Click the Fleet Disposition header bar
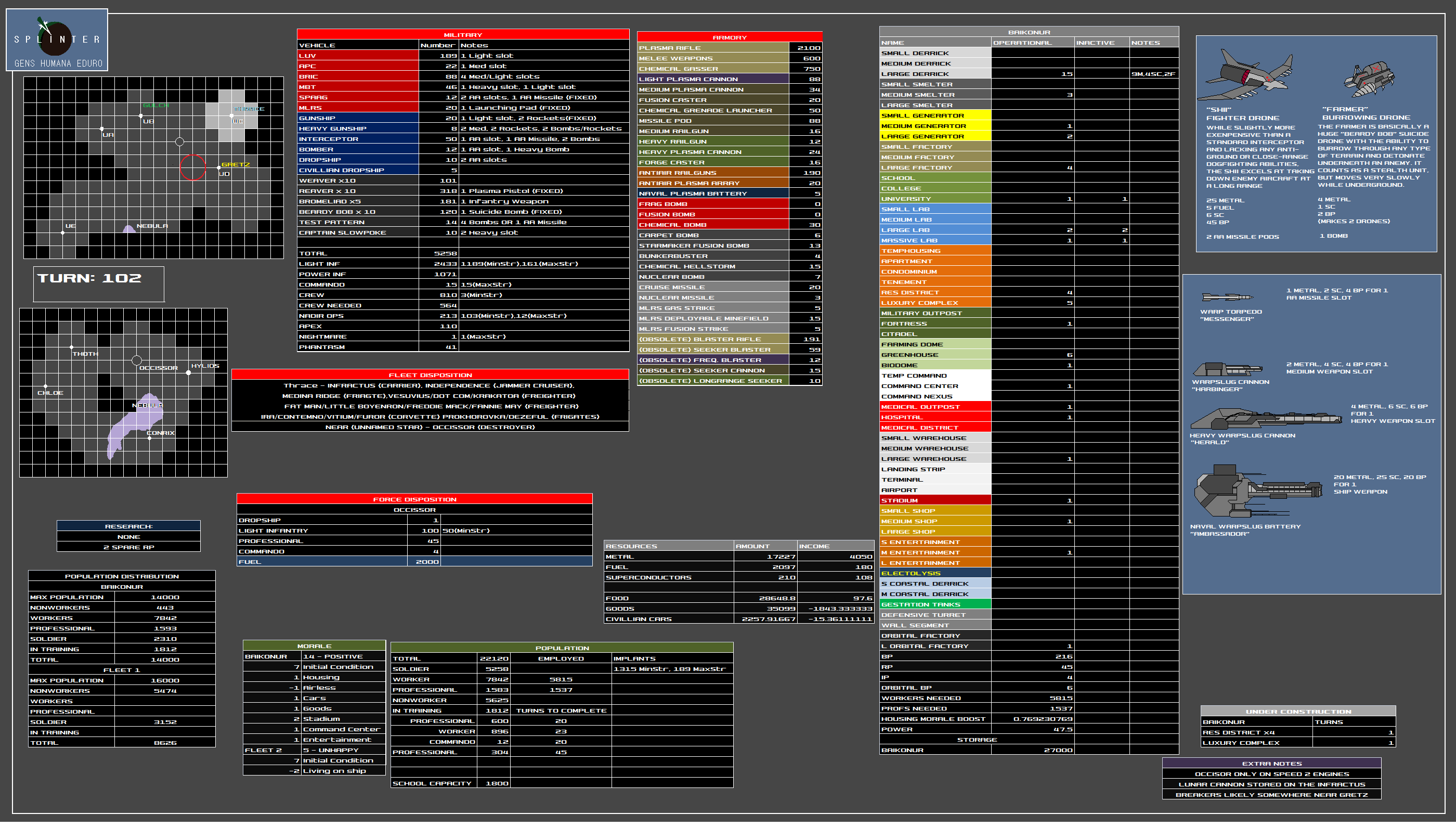 [x=430, y=375]
